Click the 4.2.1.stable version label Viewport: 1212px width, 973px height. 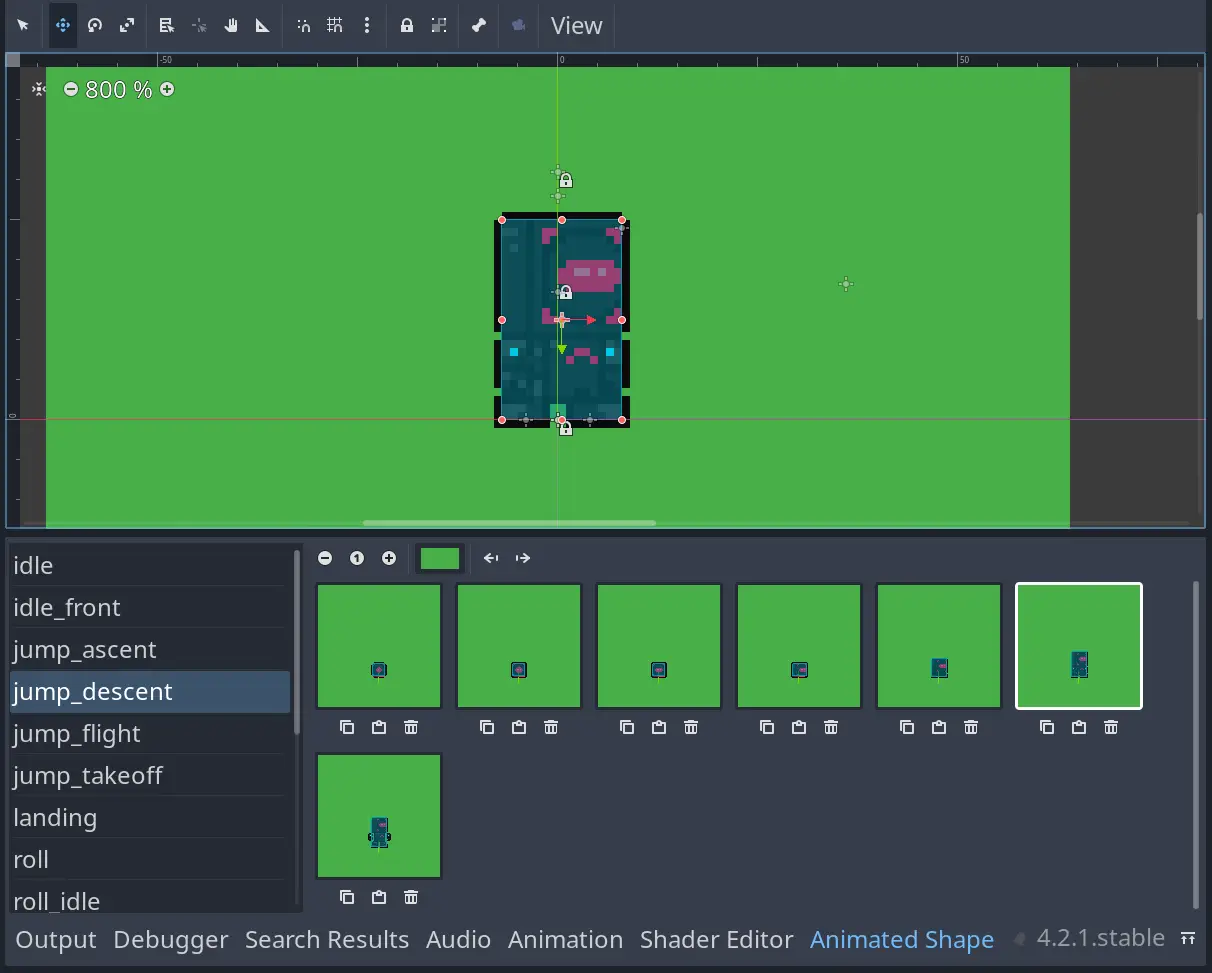click(1101, 938)
